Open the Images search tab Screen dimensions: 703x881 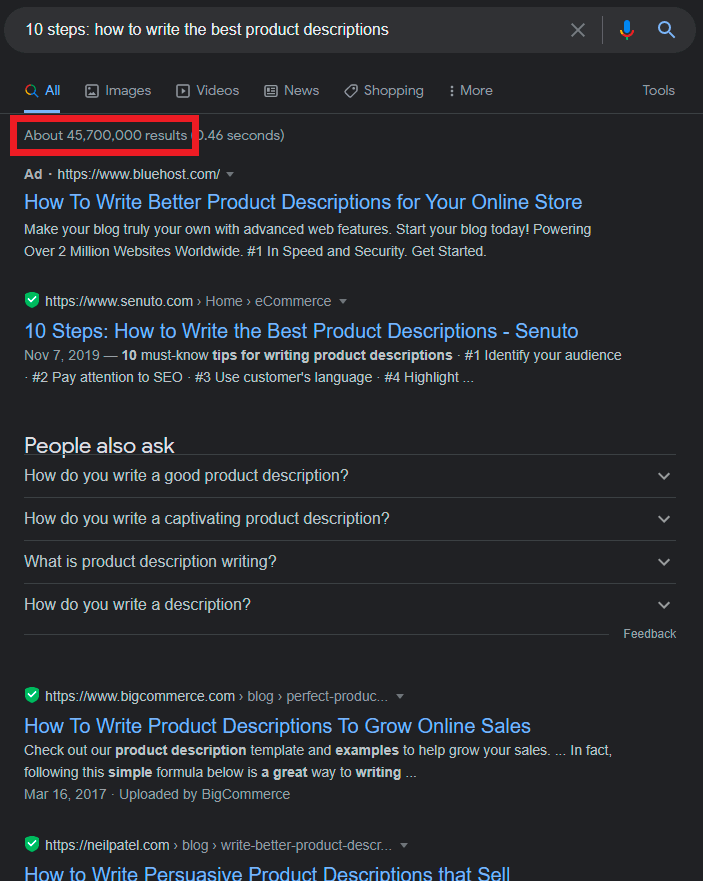click(118, 90)
